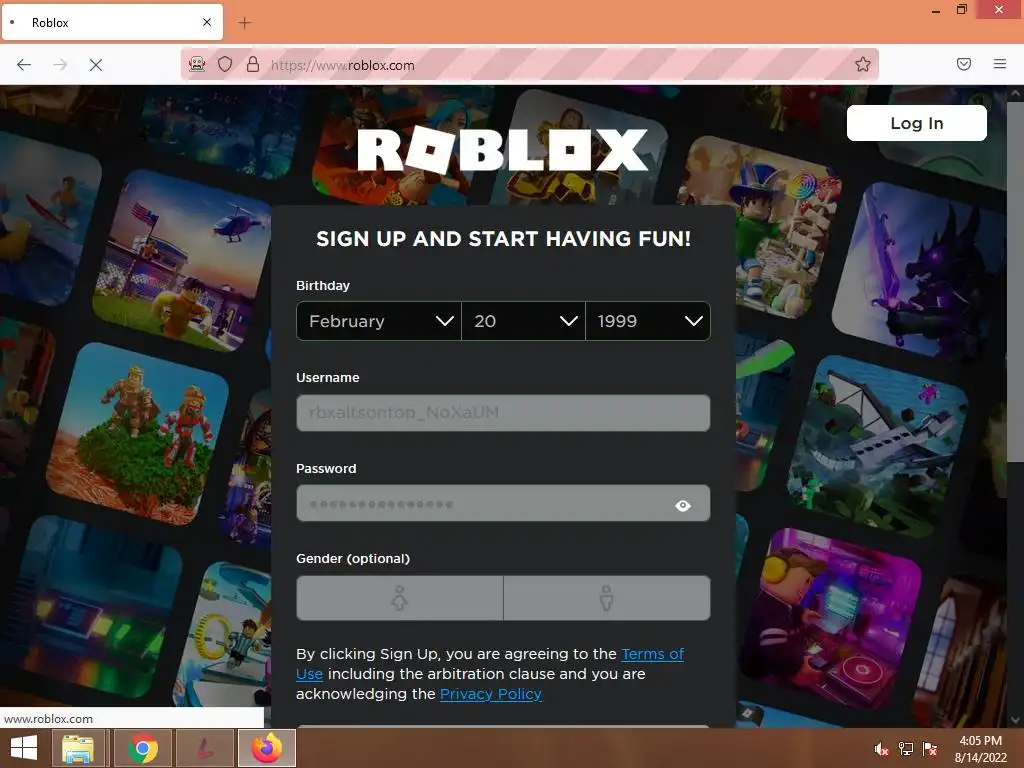The image size is (1024, 768).
Task: Click the Password input field
Action: pos(503,504)
